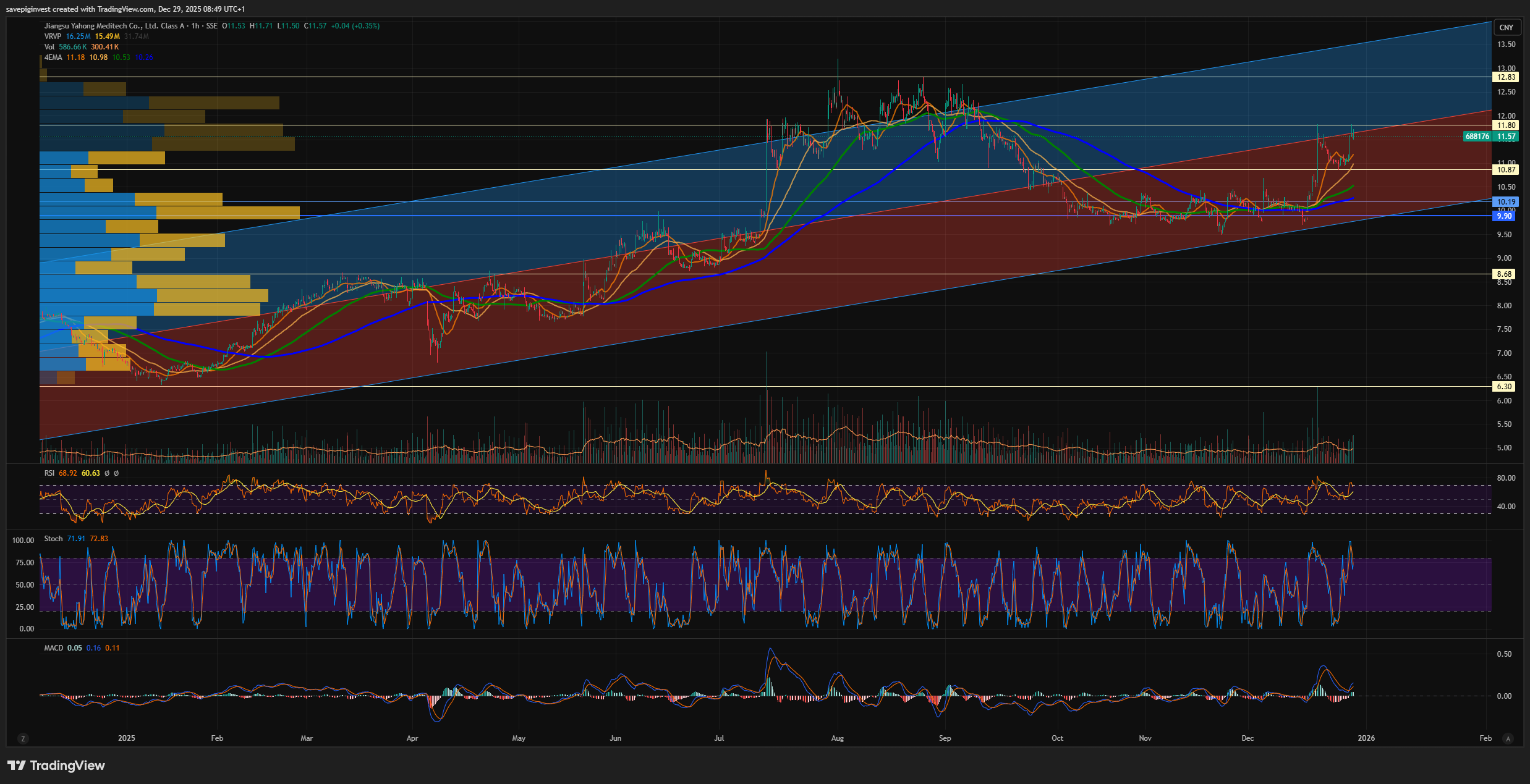Select the MACD indicator label
Screen dimensions: 1530x784
53,648
